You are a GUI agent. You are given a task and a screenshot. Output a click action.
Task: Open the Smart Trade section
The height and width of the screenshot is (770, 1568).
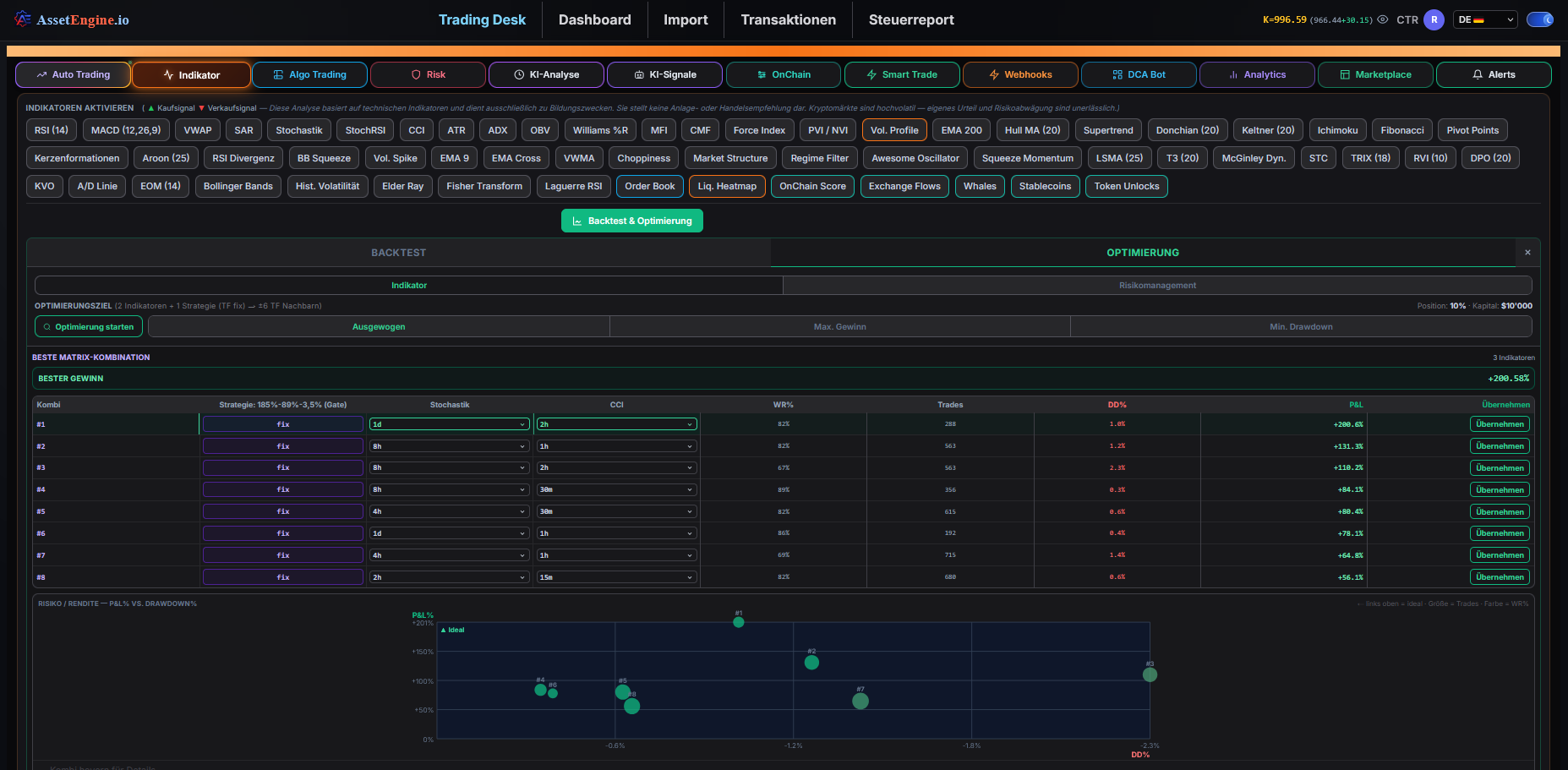[x=902, y=74]
